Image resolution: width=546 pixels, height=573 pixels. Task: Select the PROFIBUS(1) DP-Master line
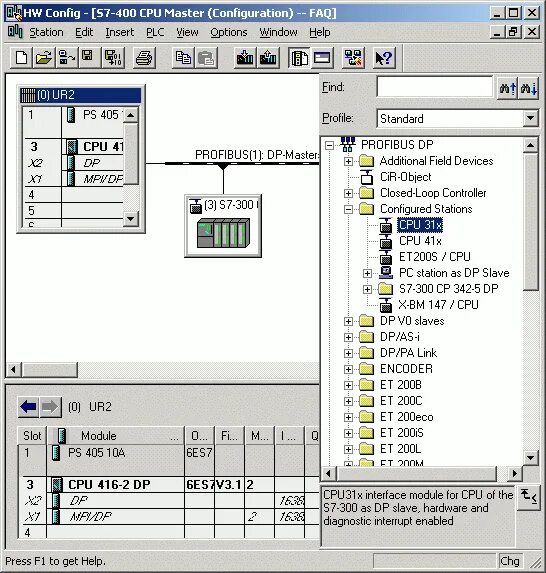pyautogui.click(x=242, y=163)
